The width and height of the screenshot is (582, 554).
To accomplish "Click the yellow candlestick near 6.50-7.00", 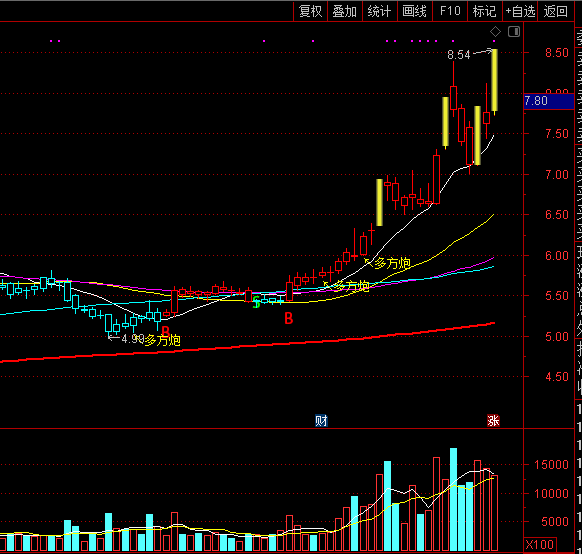I will (379, 203).
